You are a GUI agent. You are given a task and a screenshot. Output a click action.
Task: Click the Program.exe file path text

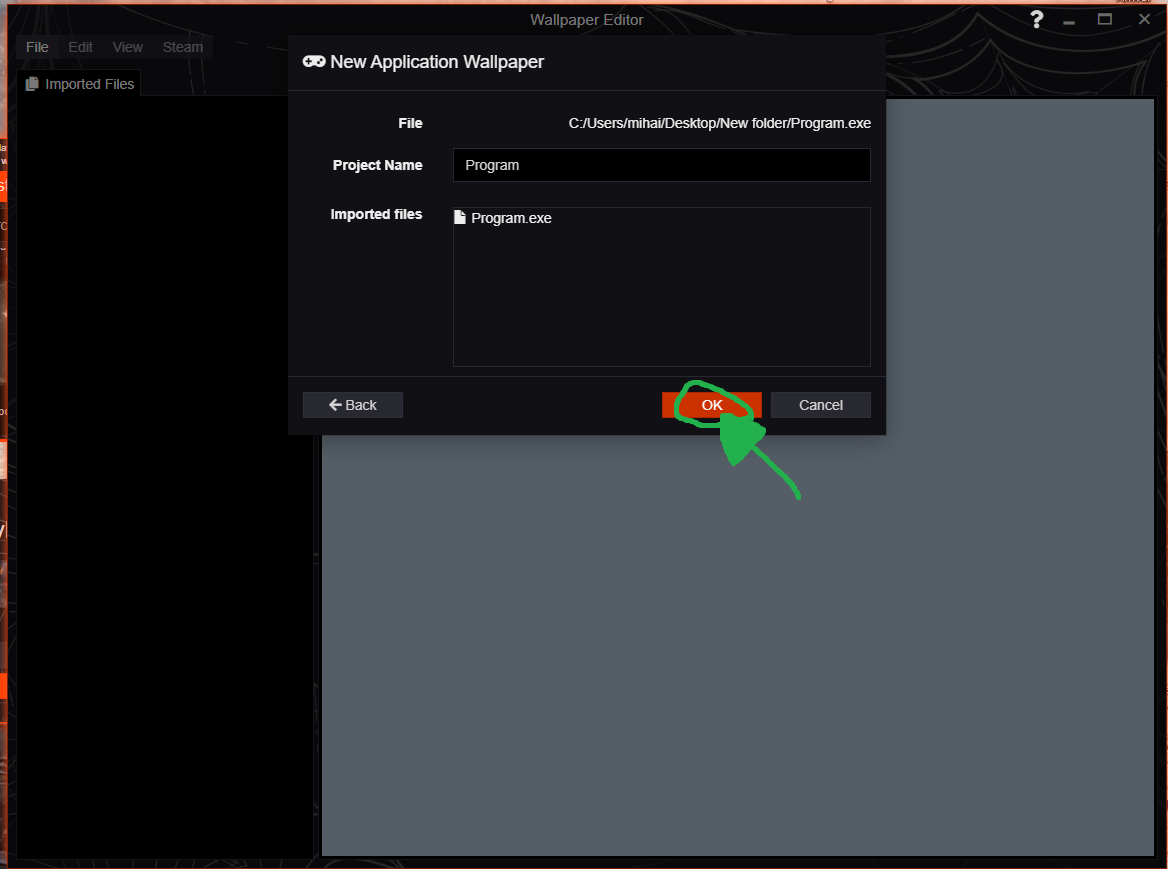pos(719,123)
